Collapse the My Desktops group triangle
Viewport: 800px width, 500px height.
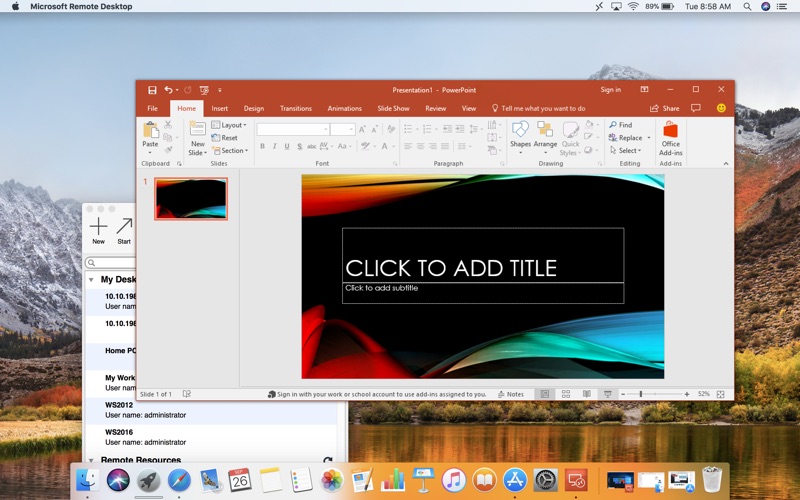coord(91,280)
